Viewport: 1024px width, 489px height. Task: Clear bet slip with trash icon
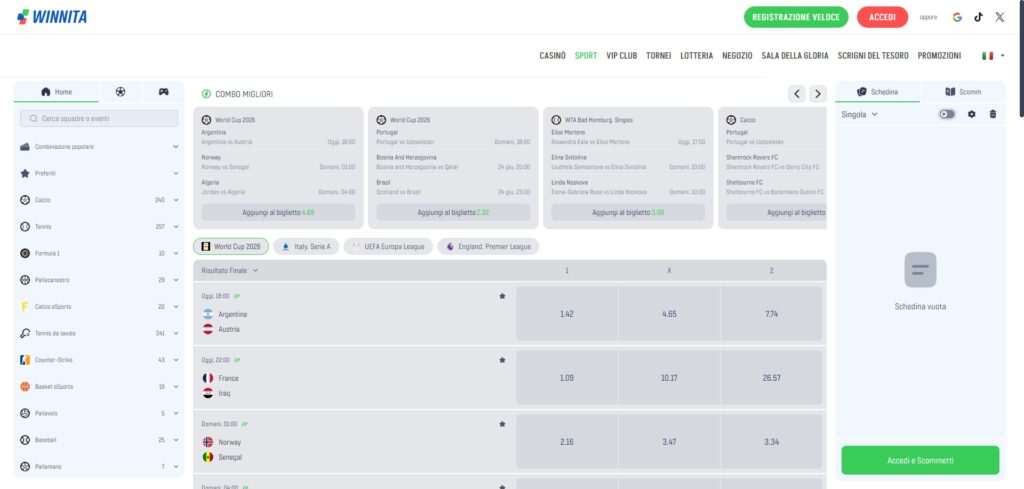pyautogui.click(x=993, y=114)
